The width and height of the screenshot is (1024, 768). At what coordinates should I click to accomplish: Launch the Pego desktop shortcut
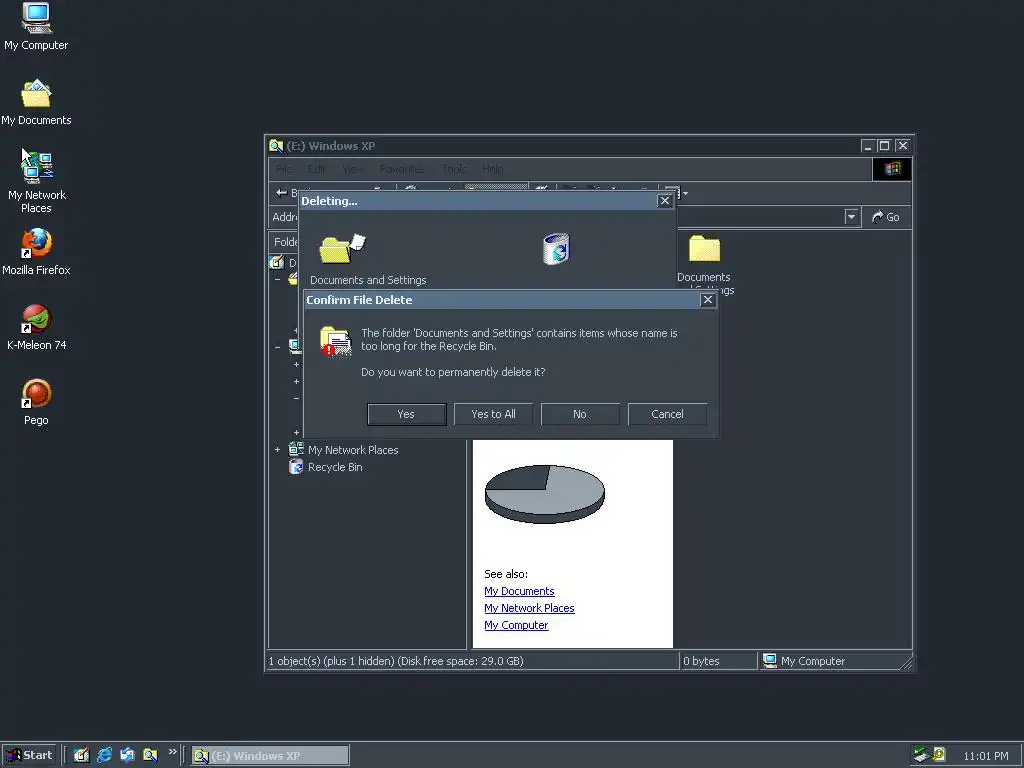36,403
